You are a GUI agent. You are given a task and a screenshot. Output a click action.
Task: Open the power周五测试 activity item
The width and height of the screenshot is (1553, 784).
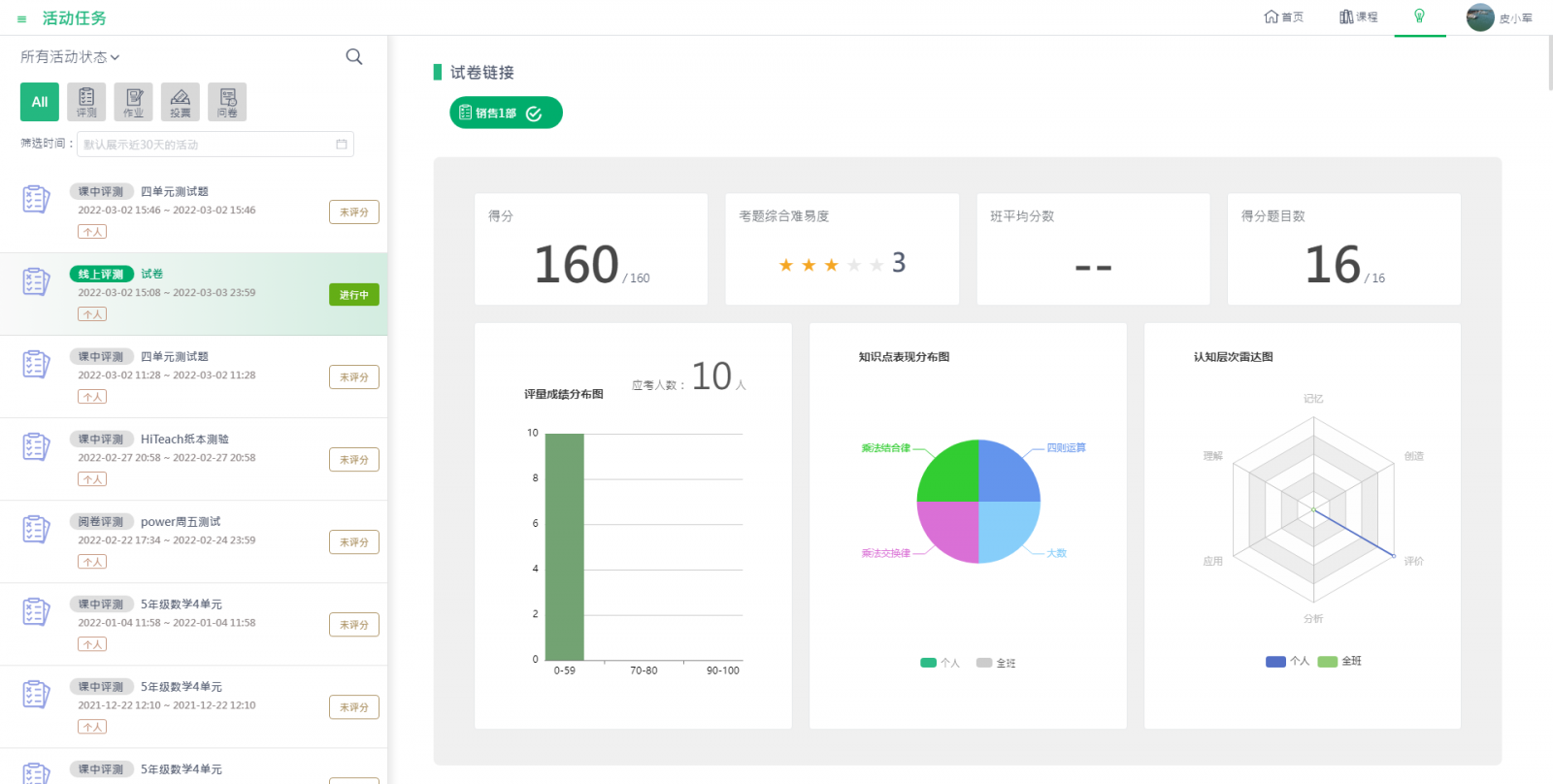[x=181, y=522]
